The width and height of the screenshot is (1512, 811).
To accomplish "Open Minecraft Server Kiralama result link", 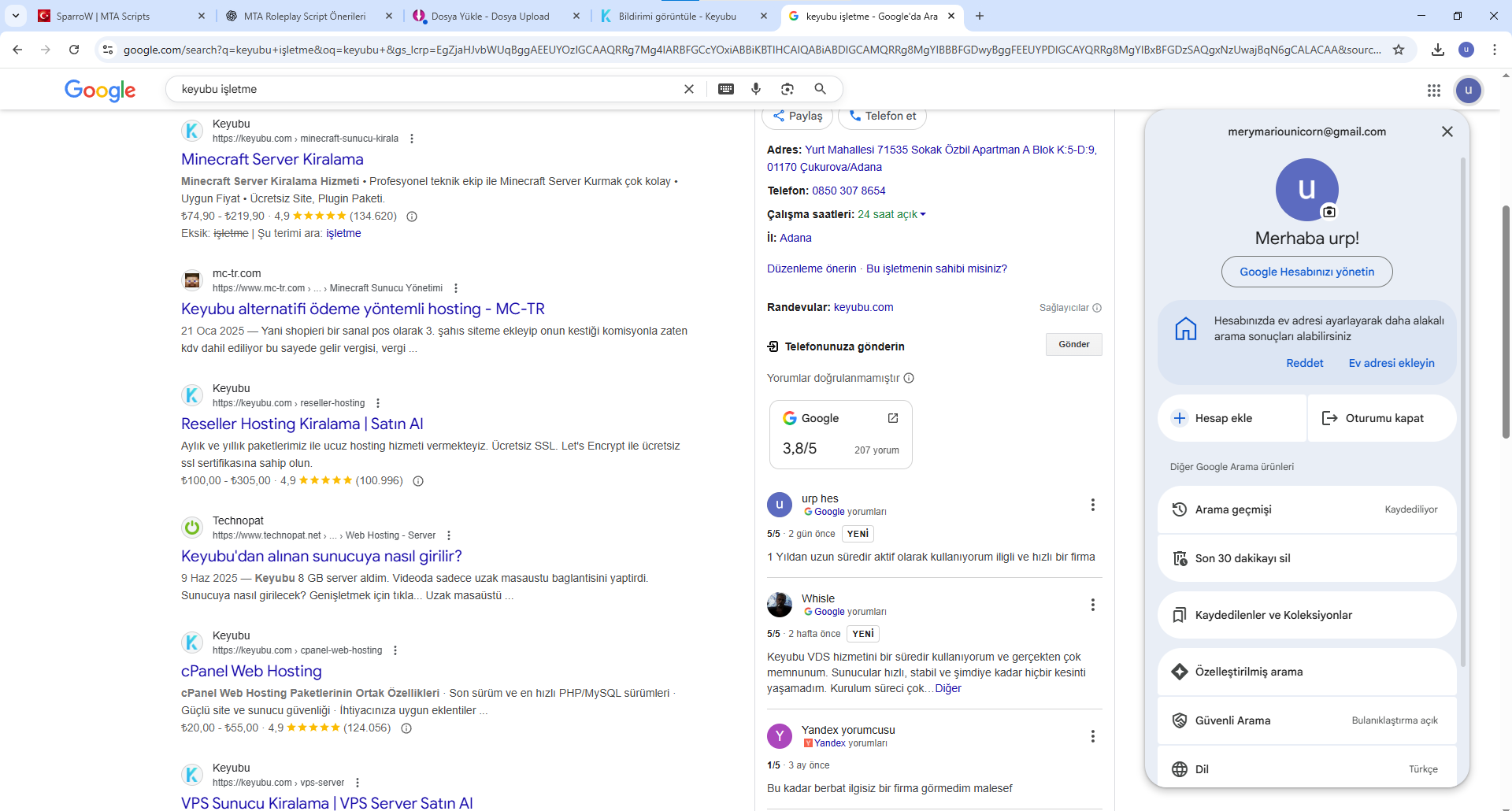I will pyautogui.click(x=272, y=159).
